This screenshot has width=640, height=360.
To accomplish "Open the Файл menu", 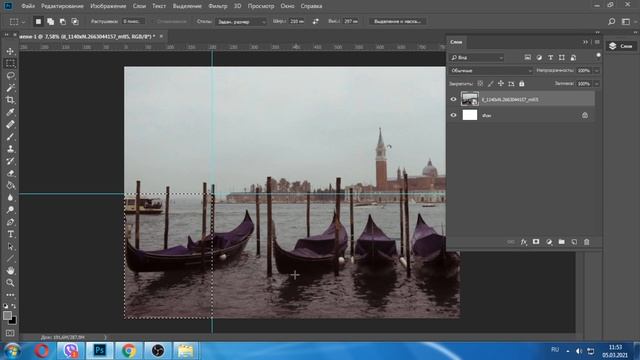I will [28, 6].
